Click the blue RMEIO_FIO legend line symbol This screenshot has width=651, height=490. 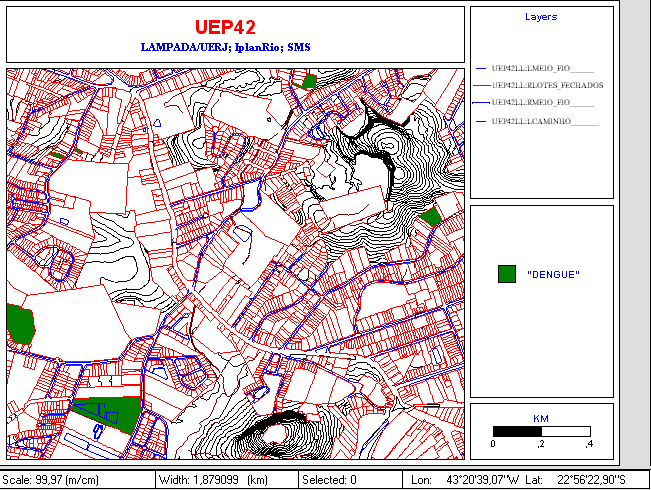click(482, 103)
